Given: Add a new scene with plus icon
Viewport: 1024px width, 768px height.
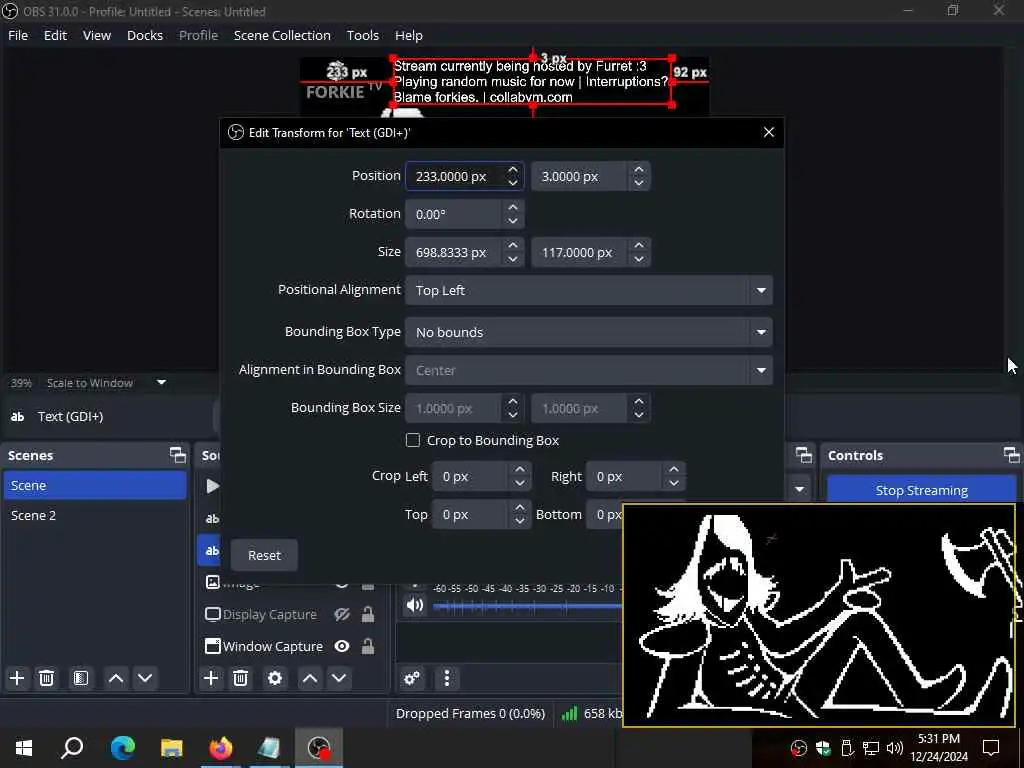Looking at the screenshot, I should 17,678.
